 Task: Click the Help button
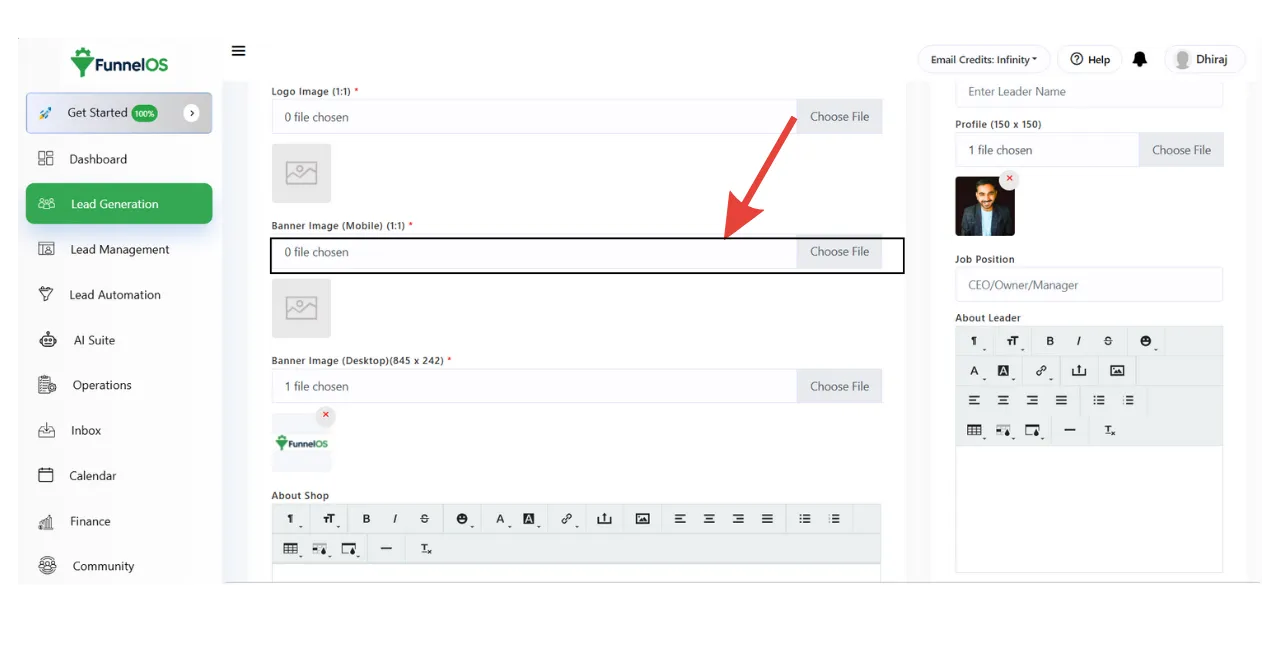pos(1089,60)
